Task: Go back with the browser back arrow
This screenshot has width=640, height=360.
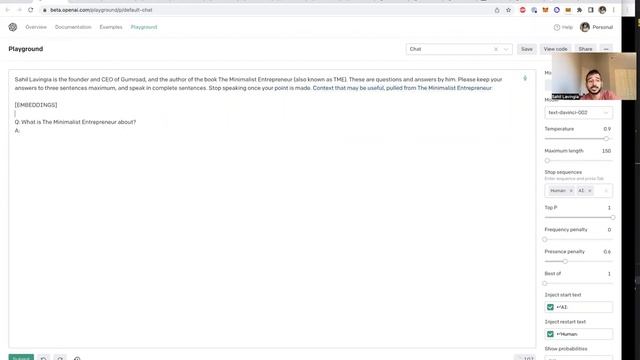Action: (8, 10)
